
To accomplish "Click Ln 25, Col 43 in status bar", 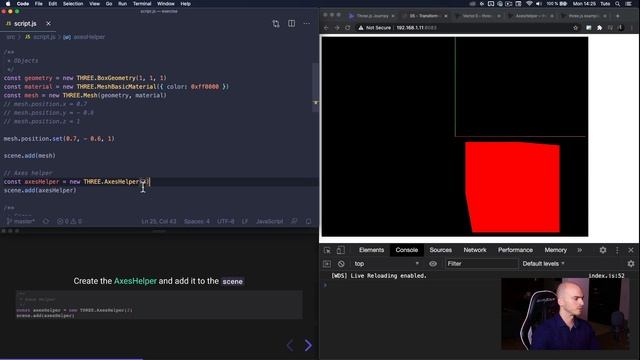I will click(159, 221).
